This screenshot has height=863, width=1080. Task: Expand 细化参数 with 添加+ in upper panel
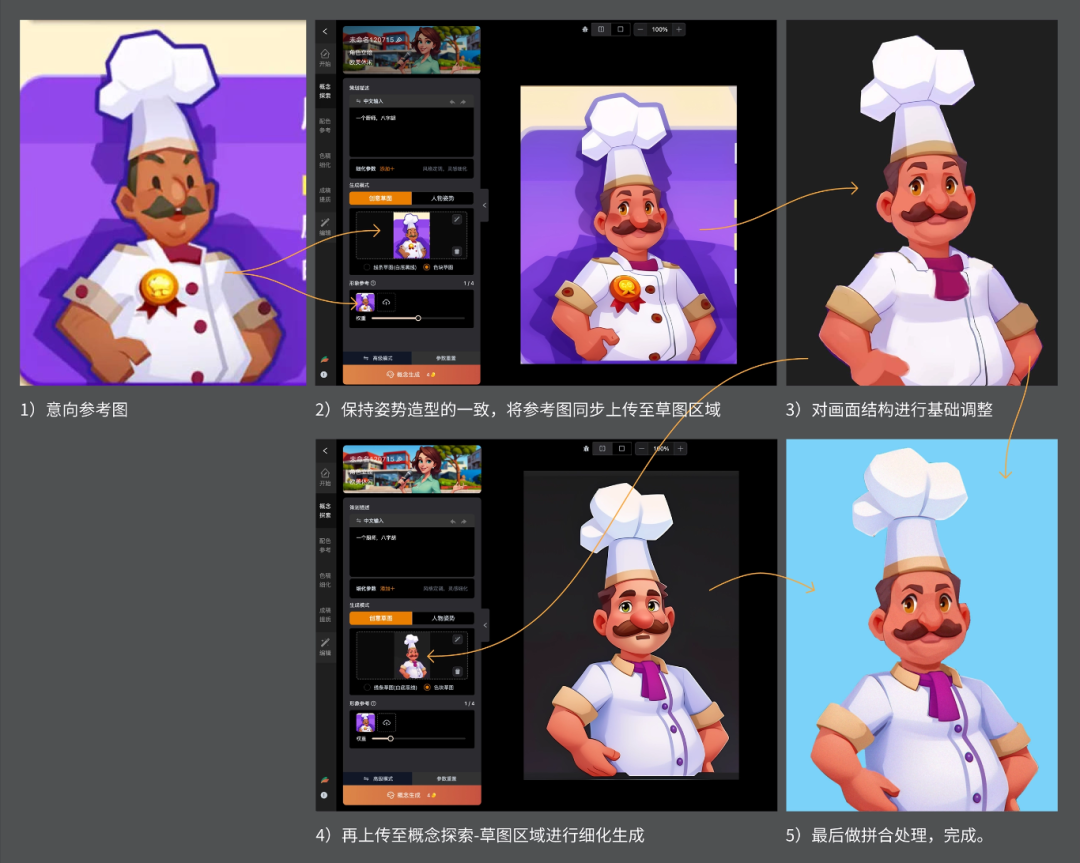click(387, 169)
